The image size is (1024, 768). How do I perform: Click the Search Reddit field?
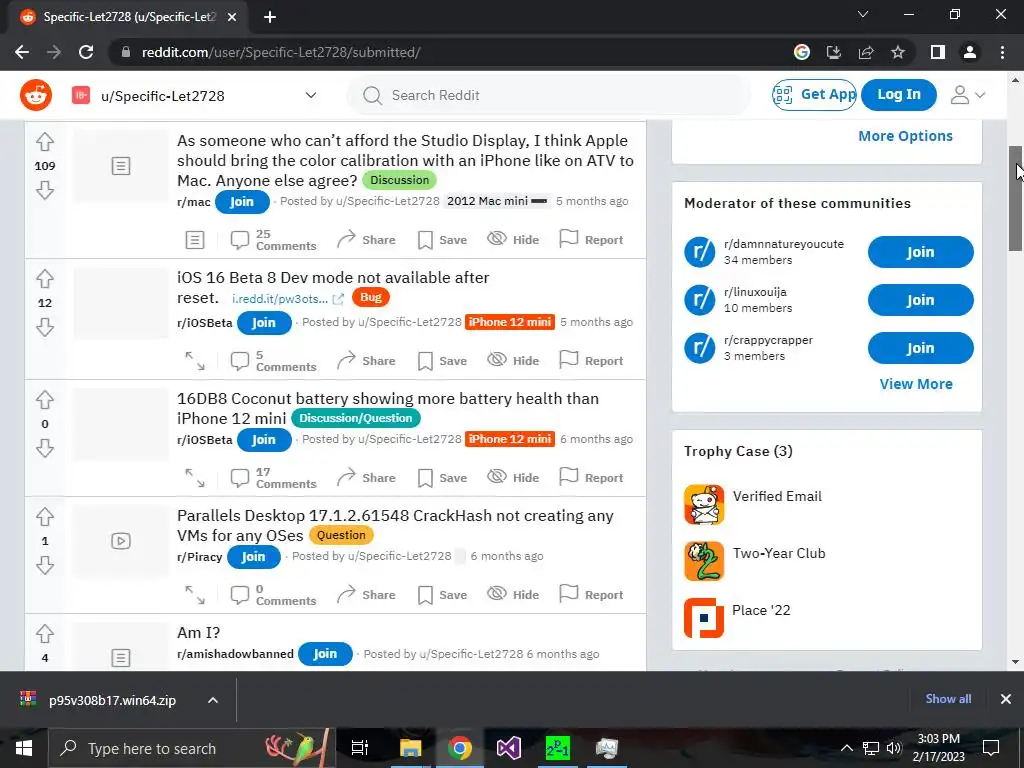tap(549, 95)
